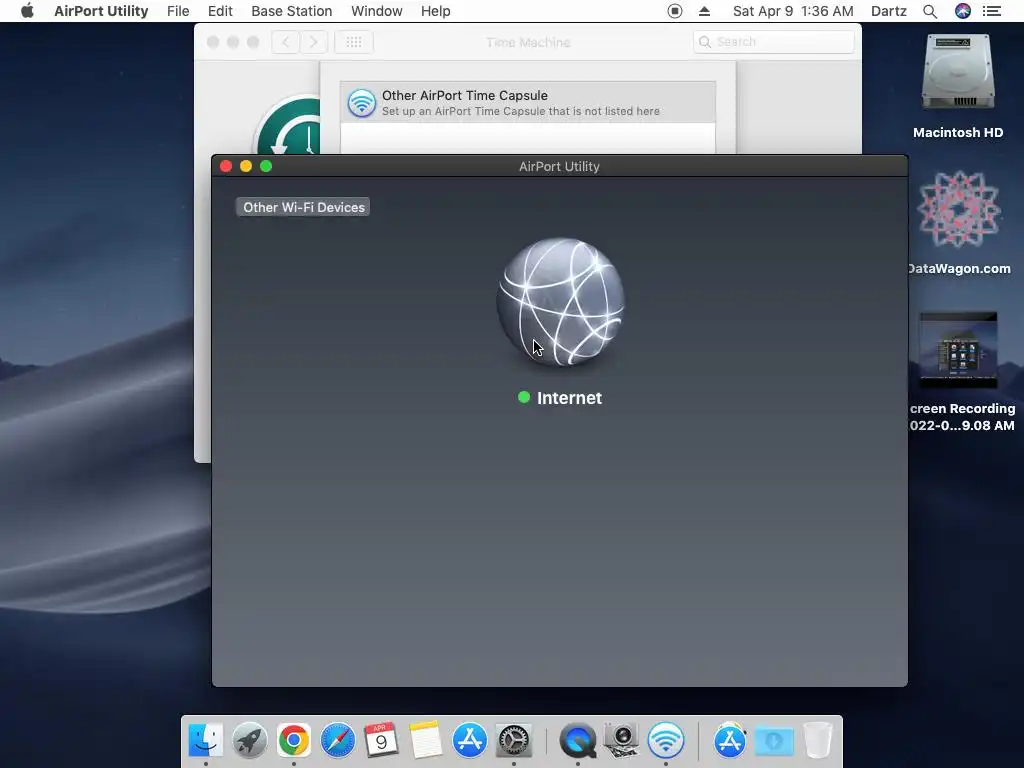Go forward in the Time Machine window
The image size is (1024, 768).
click(313, 42)
